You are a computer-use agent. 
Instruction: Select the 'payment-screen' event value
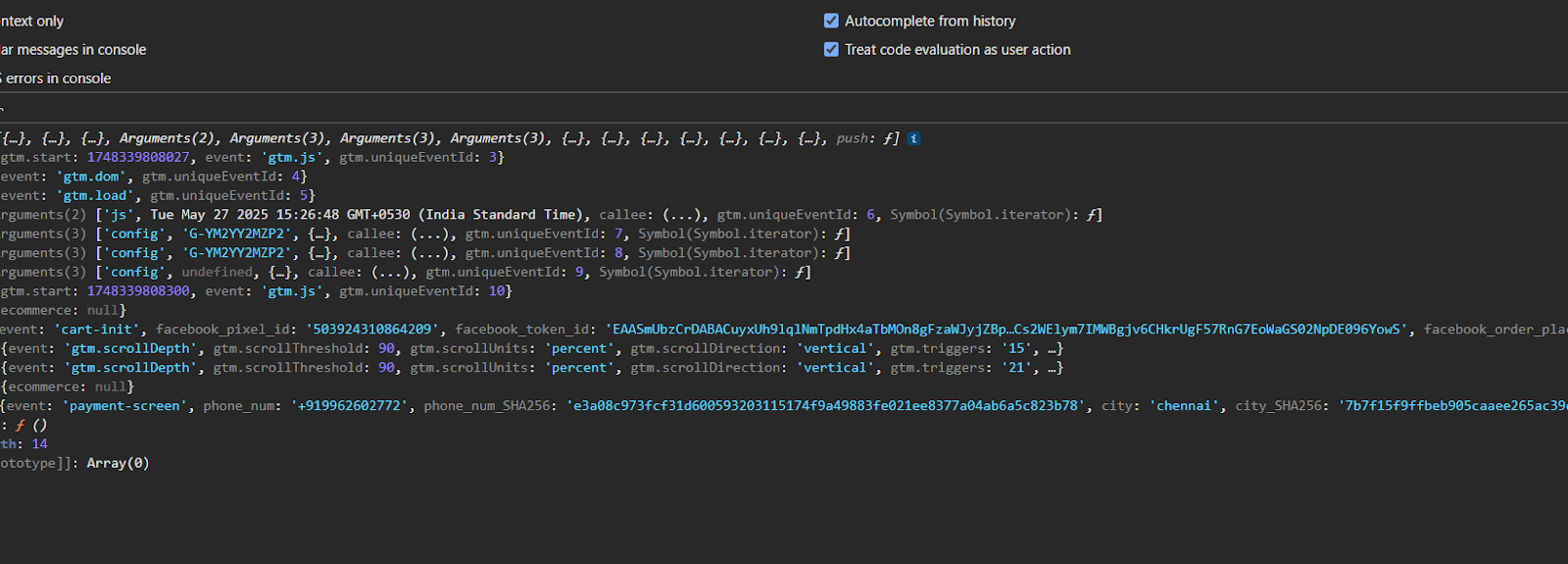(125, 406)
